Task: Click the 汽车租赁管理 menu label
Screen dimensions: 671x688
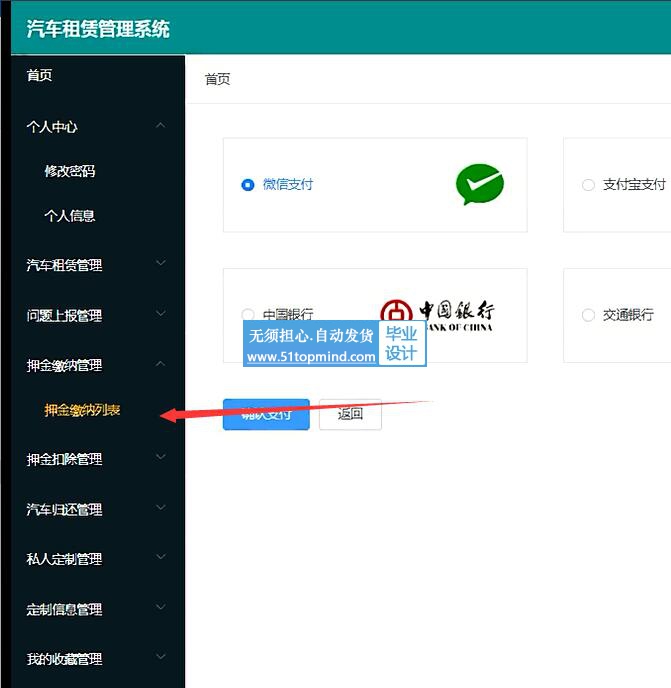Action: coord(64,265)
